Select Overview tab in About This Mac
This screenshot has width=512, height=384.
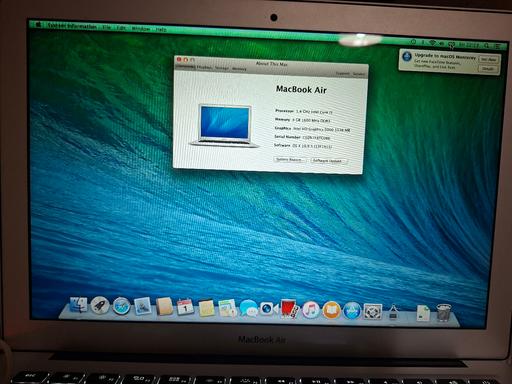click(x=185, y=67)
